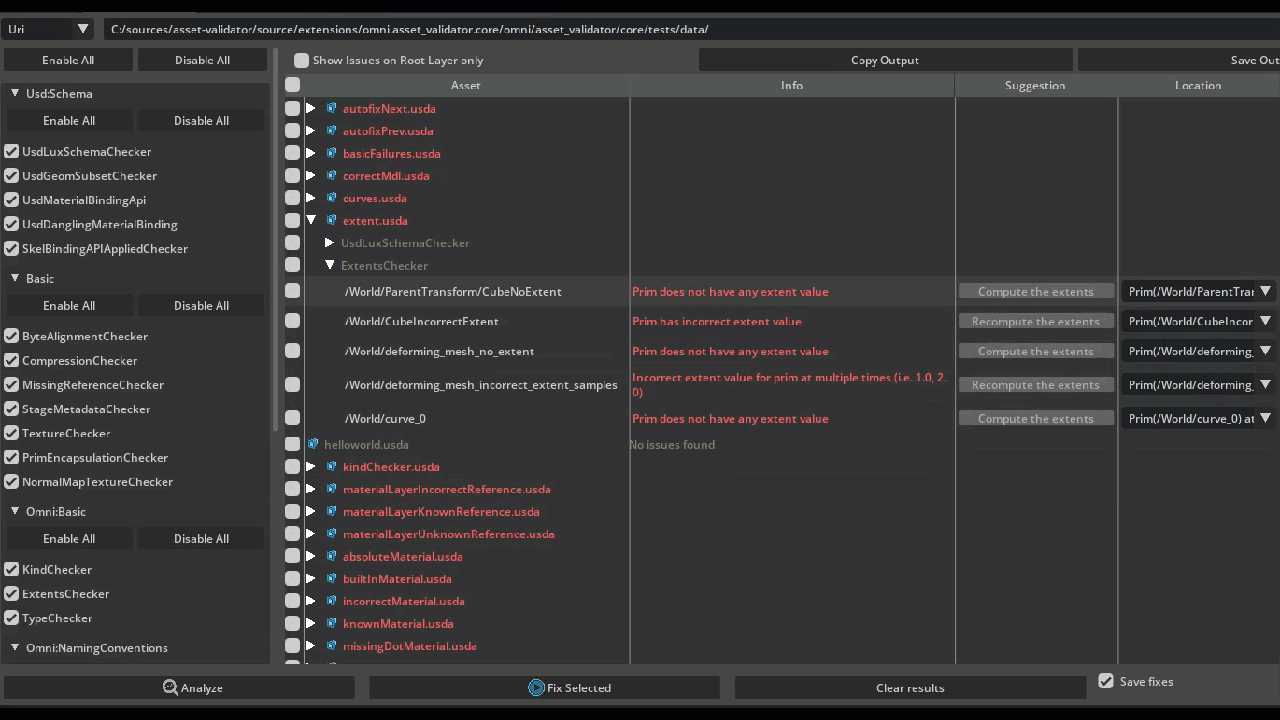This screenshot has width=1280, height=720.
Task: Uncheck the Save fixes option
Action: (1106, 681)
